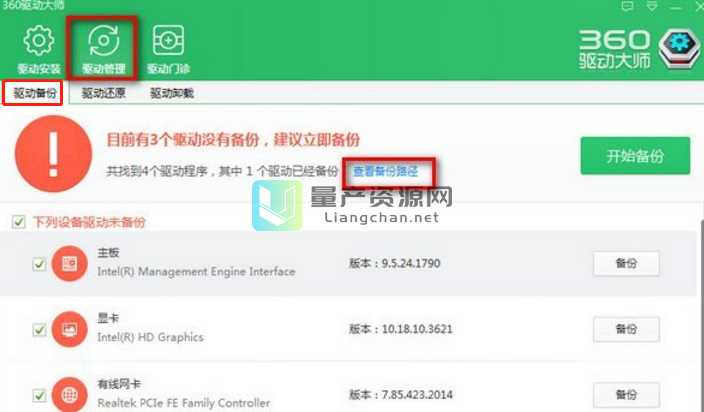Click the Realtek PCIe FE Family Controller name
The height and width of the screenshot is (412, 704).
(184, 403)
